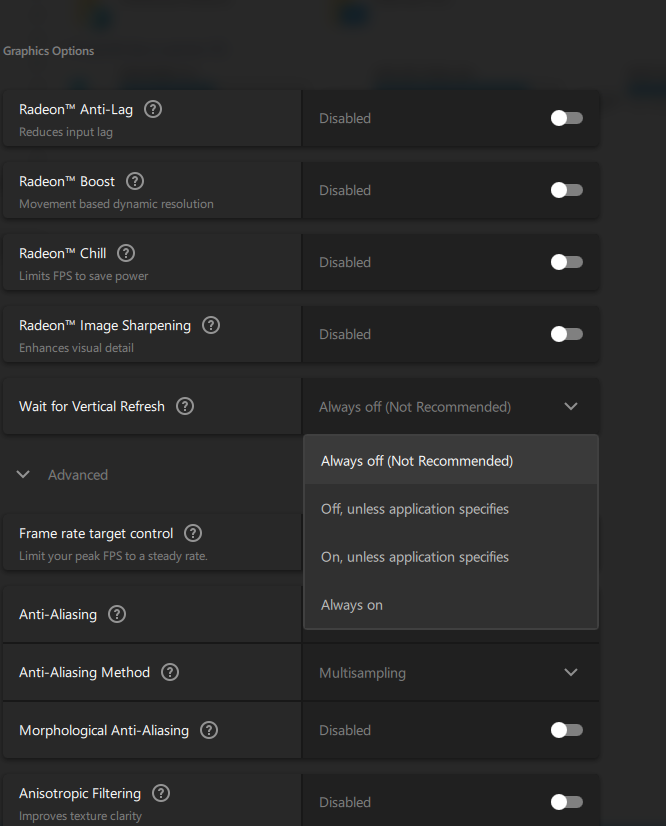The height and width of the screenshot is (826, 666).
Task: Click the question mark next to Radeon Chill
Action: coord(126,253)
